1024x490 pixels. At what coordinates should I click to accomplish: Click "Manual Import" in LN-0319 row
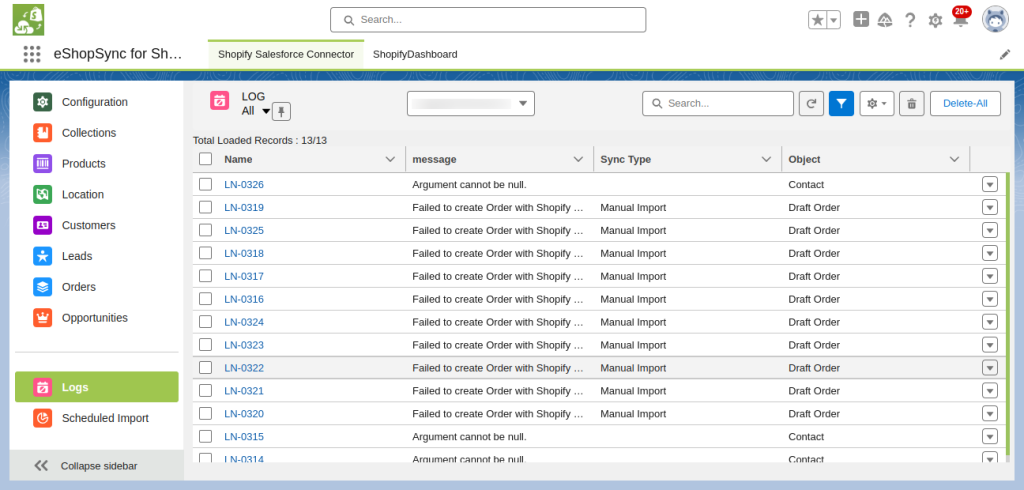pos(633,208)
